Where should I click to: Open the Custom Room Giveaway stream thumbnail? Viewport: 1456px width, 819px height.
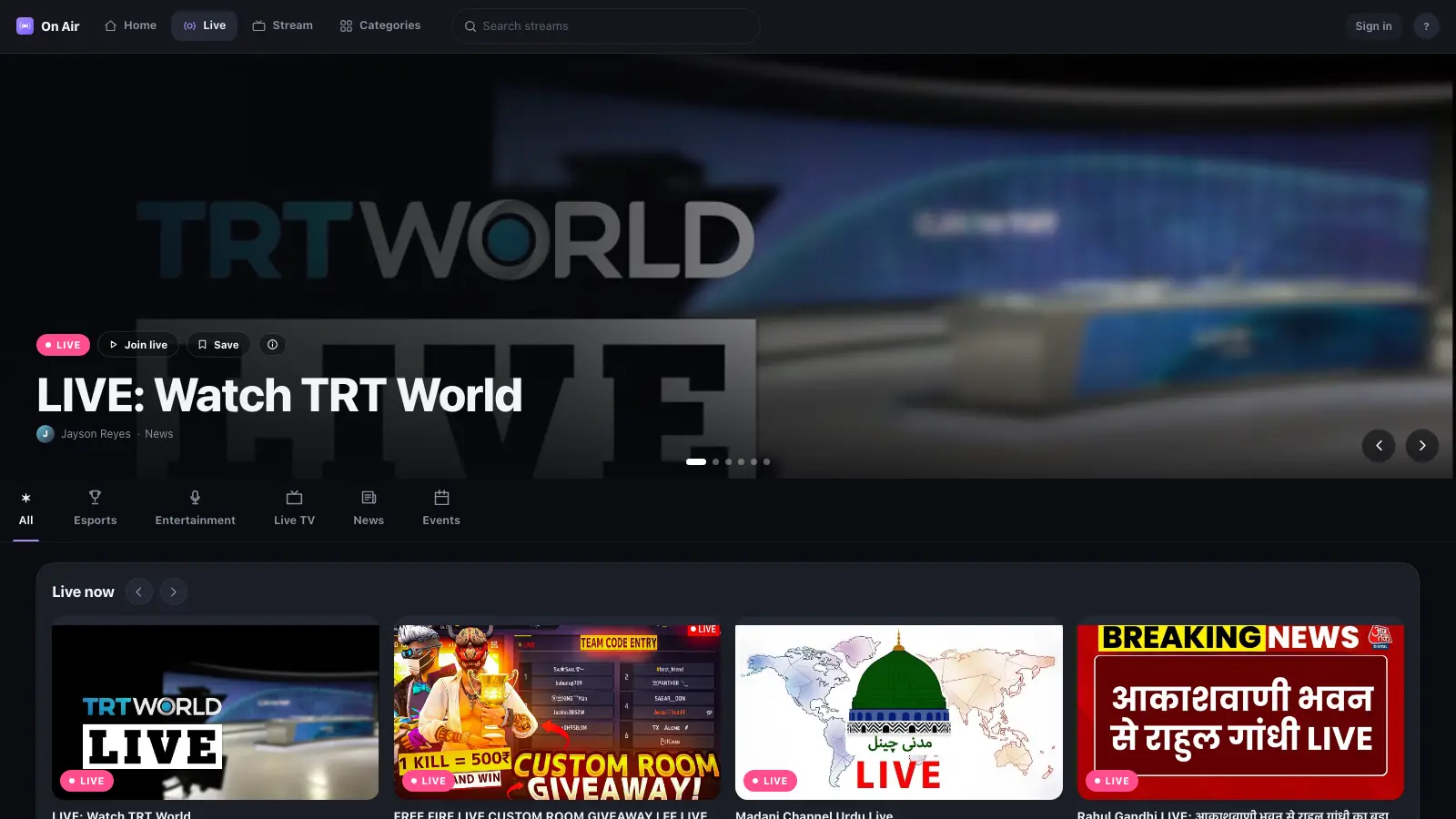coord(557,713)
